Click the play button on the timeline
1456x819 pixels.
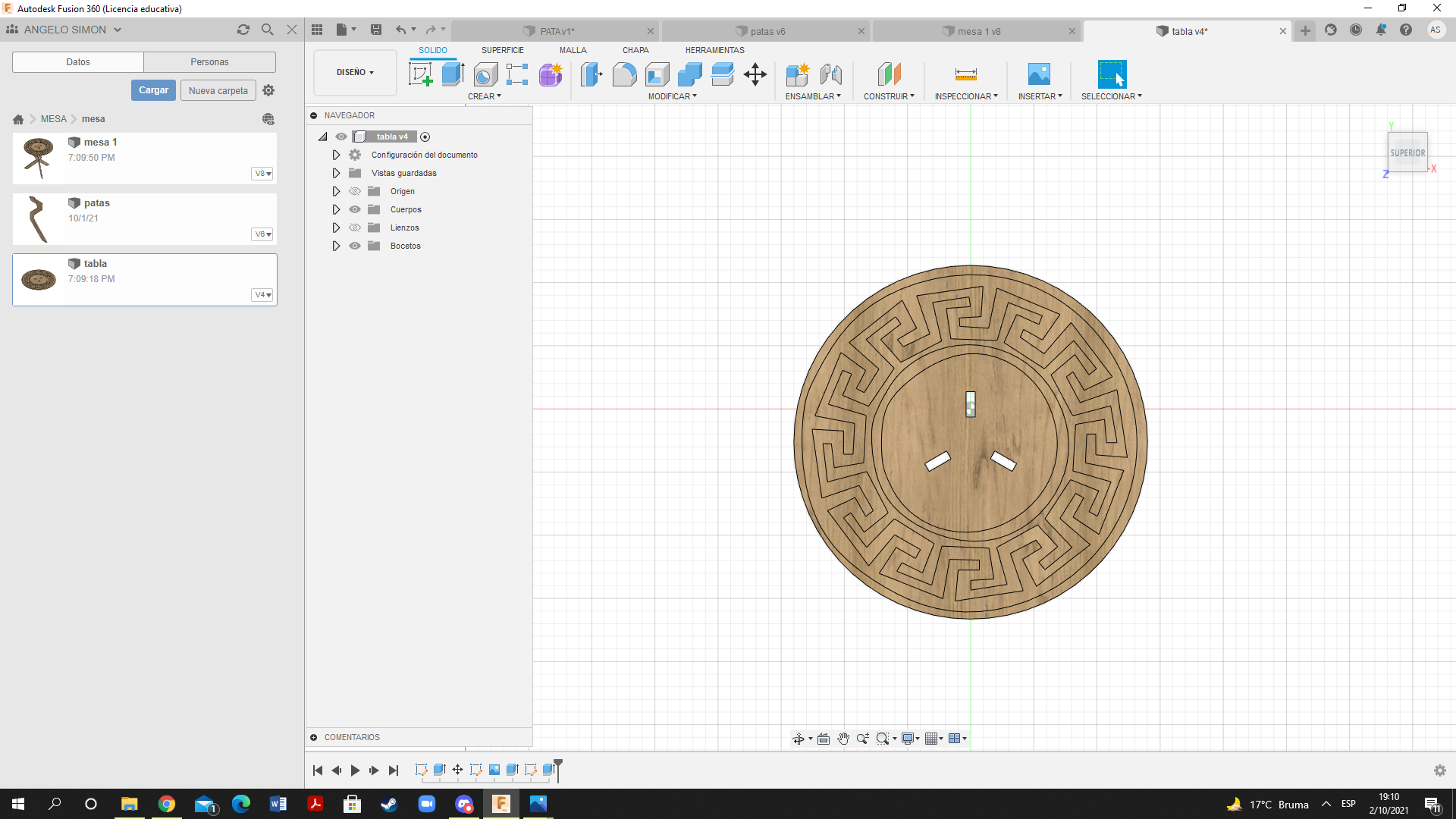[355, 770]
